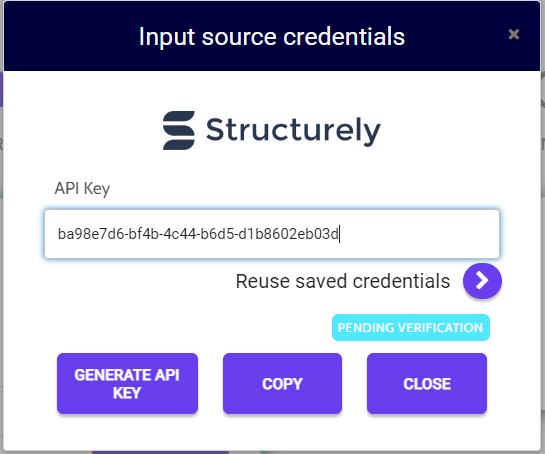Click blank white area below the buttons
The width and height of the screenshot is (545, 454).
click(272, 433)
